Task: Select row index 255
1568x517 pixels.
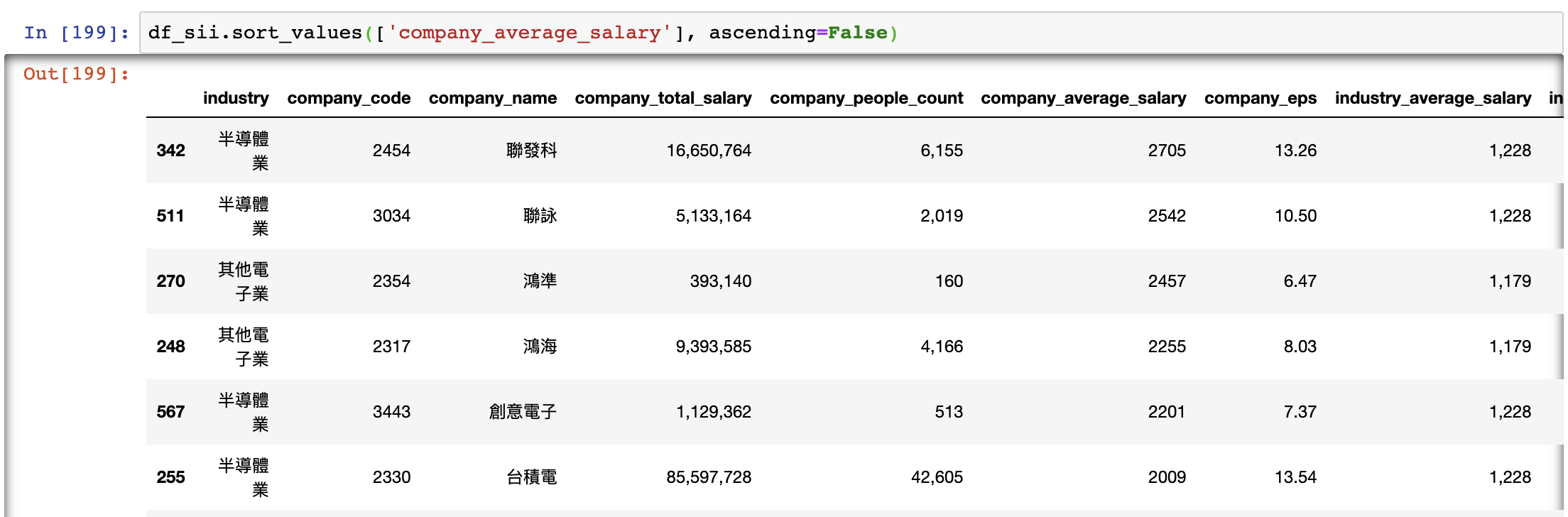Action: (x=170, y=477)
